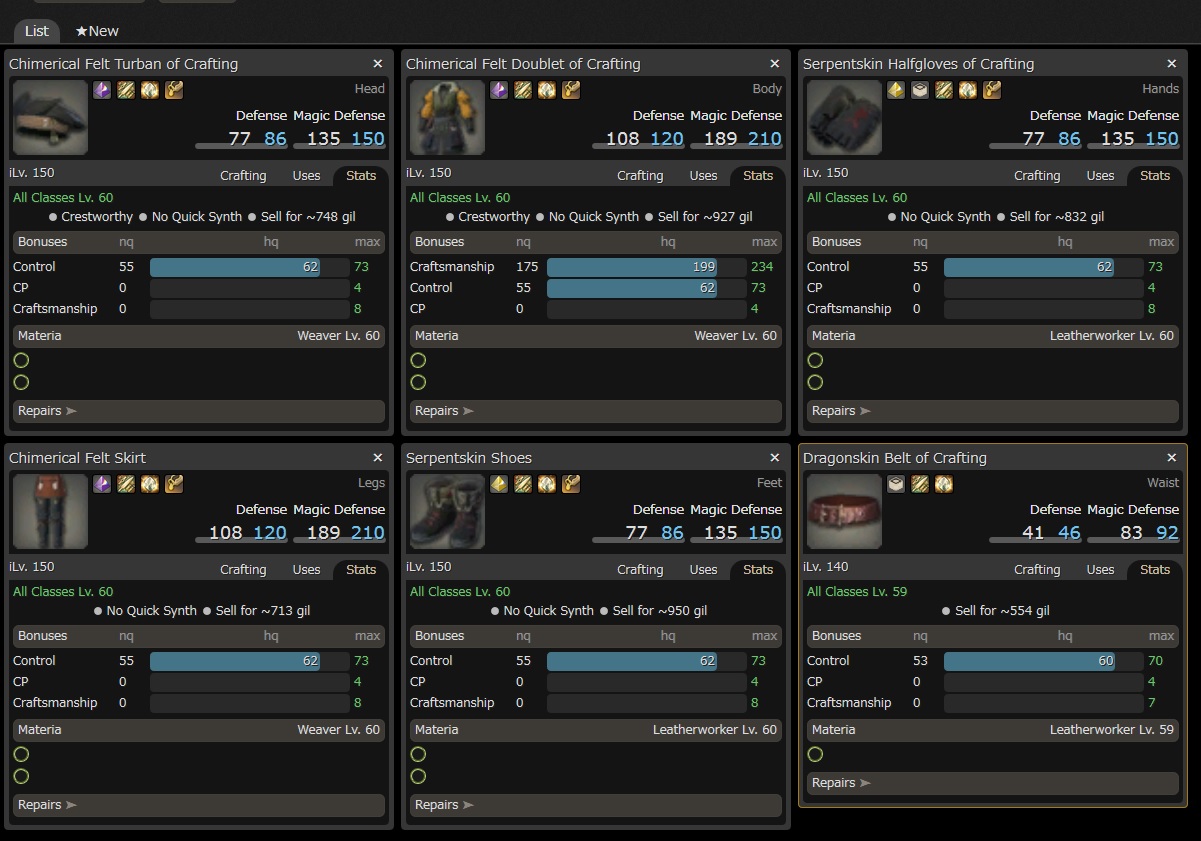
Task: Close the Chimerical Felt Skirt card
Action: coord(378,458)
